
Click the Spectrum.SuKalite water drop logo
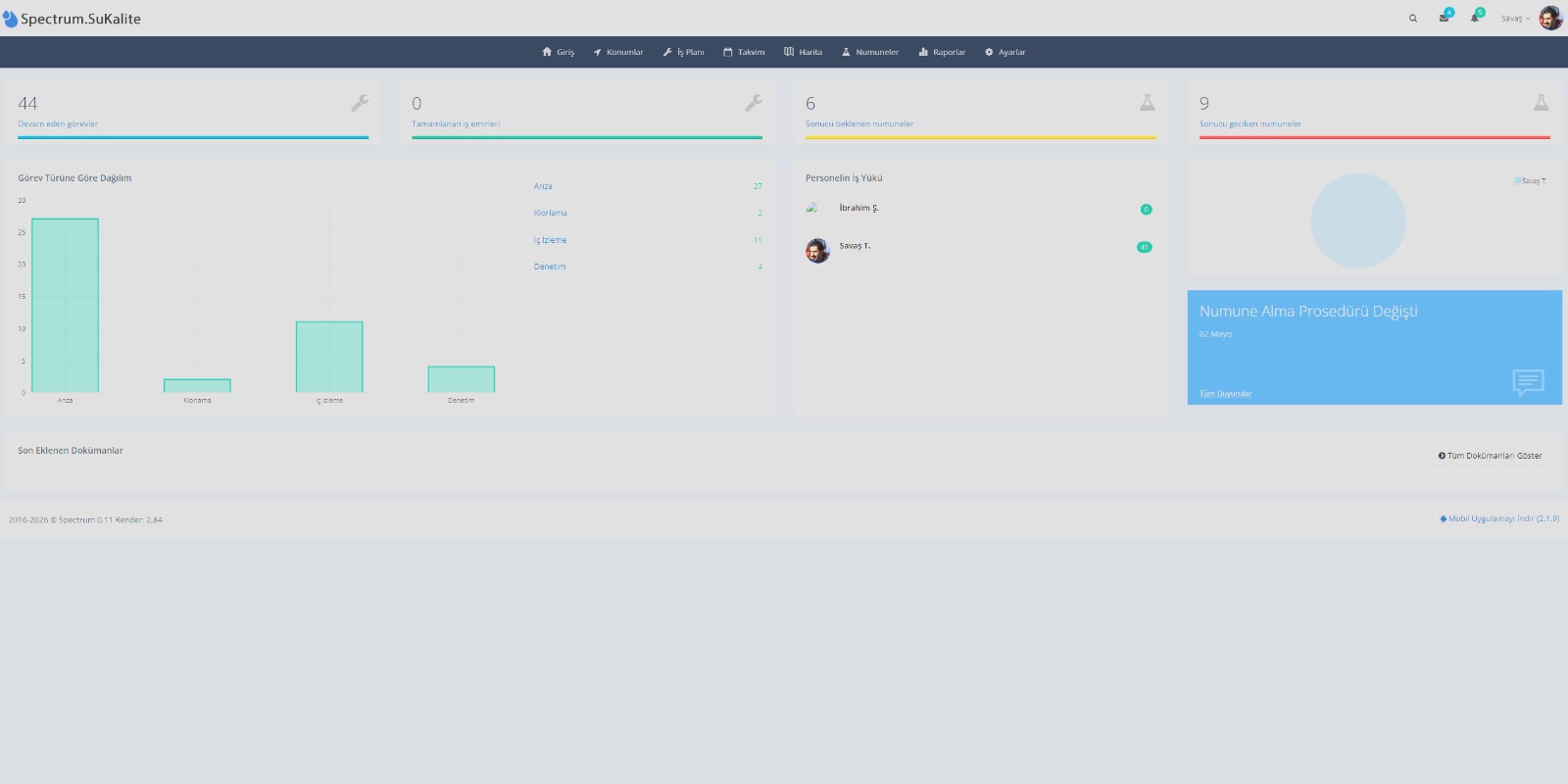[x=10, y=19]
